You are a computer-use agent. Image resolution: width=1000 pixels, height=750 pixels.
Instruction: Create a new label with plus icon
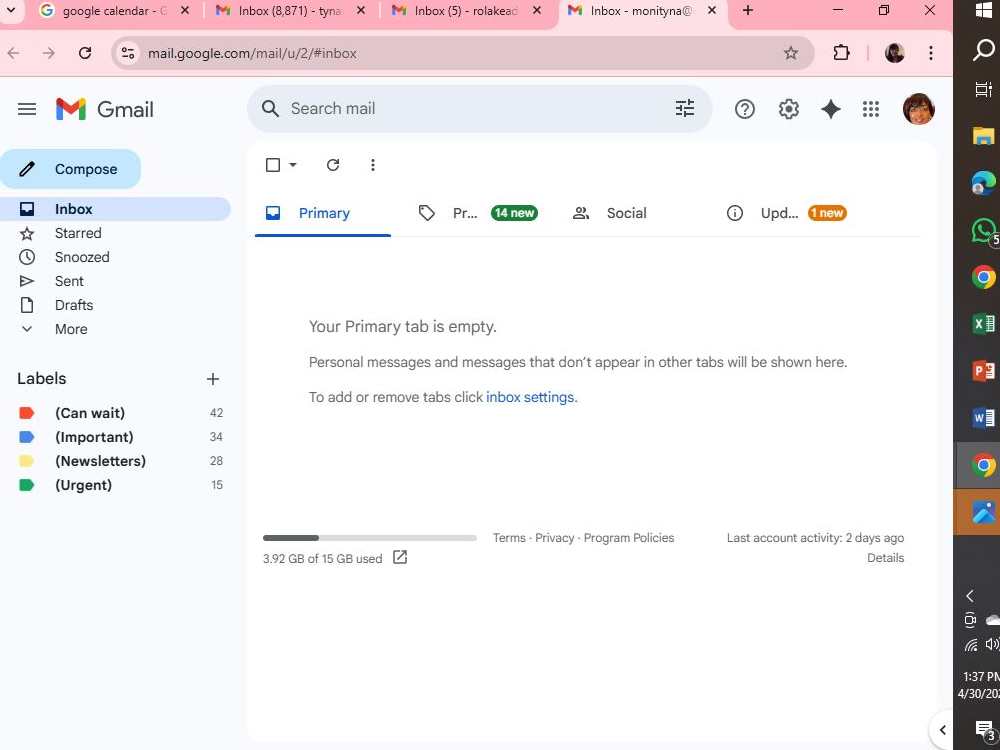coord(212,379)
